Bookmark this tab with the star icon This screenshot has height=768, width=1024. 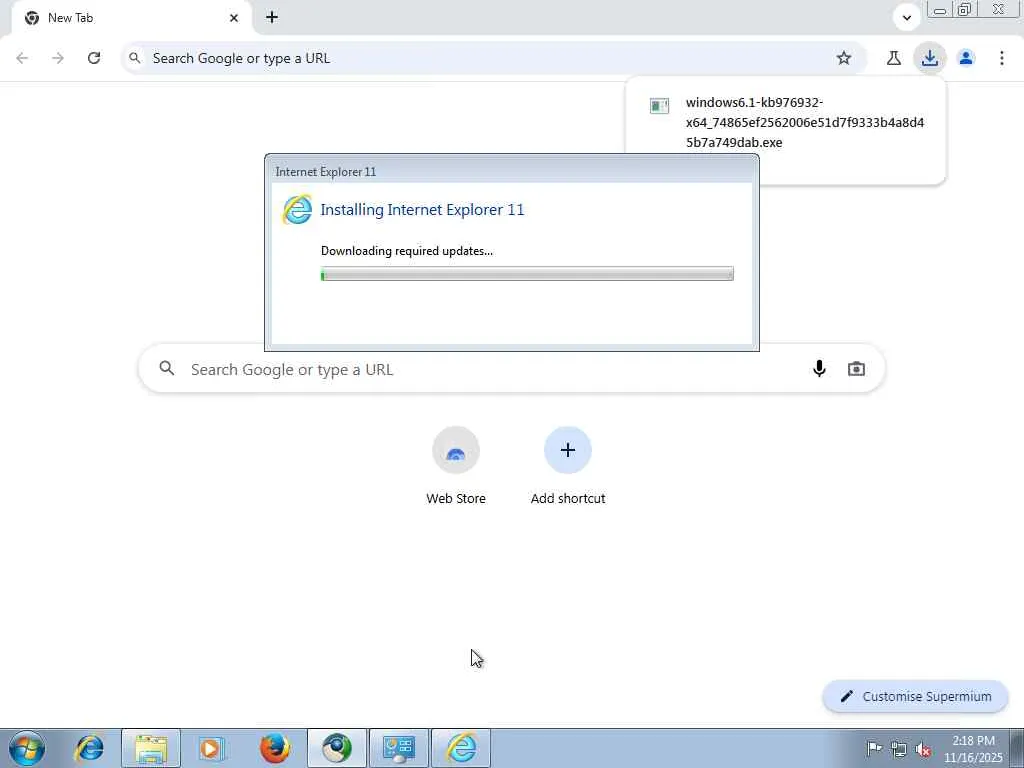[x=844, y=58]
